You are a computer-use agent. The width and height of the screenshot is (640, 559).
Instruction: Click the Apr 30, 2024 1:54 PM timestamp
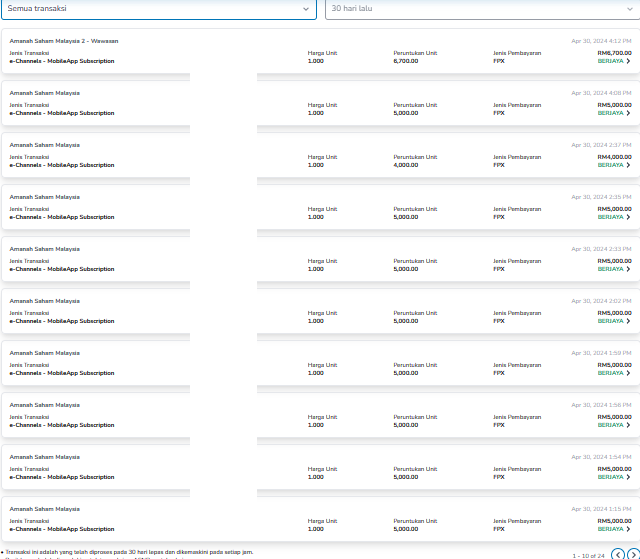point(601,457)
